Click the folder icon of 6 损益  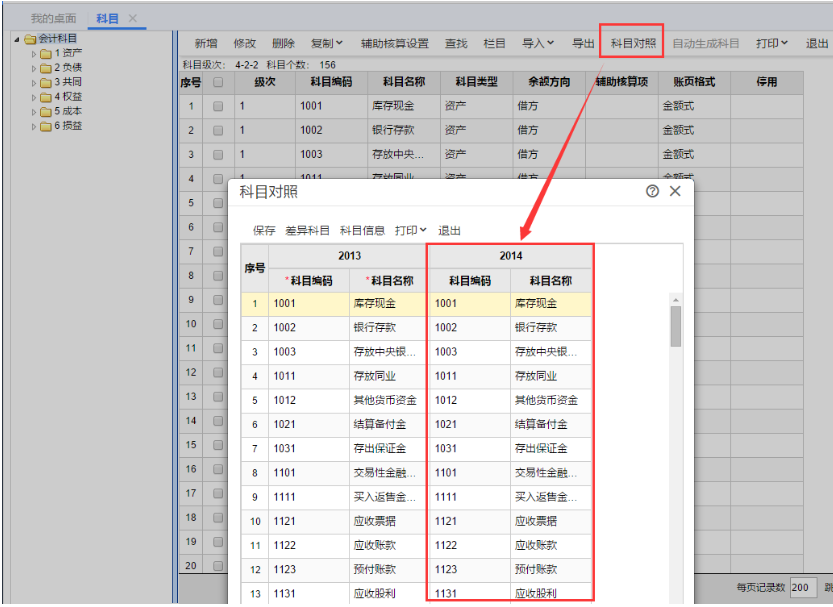[x=46, y=126]
